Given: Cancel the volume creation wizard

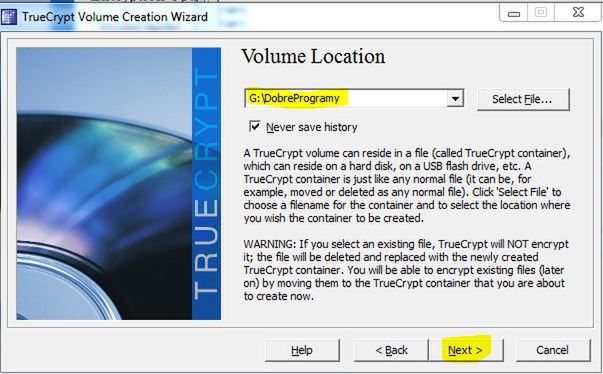Looking at the screenshot, I should click(x=553, y=350).
